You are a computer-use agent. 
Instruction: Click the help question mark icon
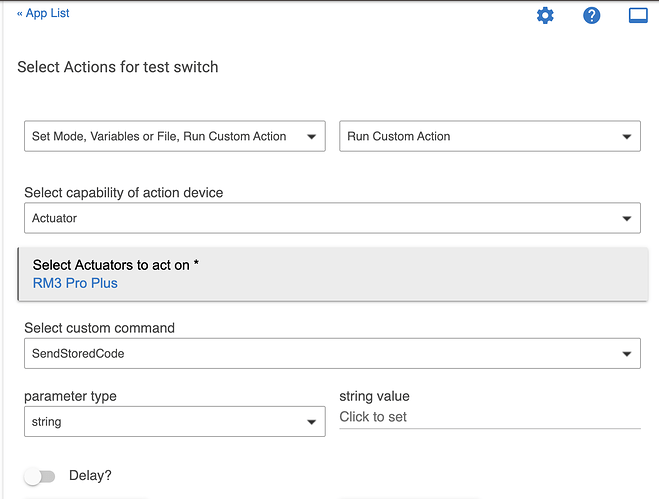pyautogui.click(x=592, y=15)
